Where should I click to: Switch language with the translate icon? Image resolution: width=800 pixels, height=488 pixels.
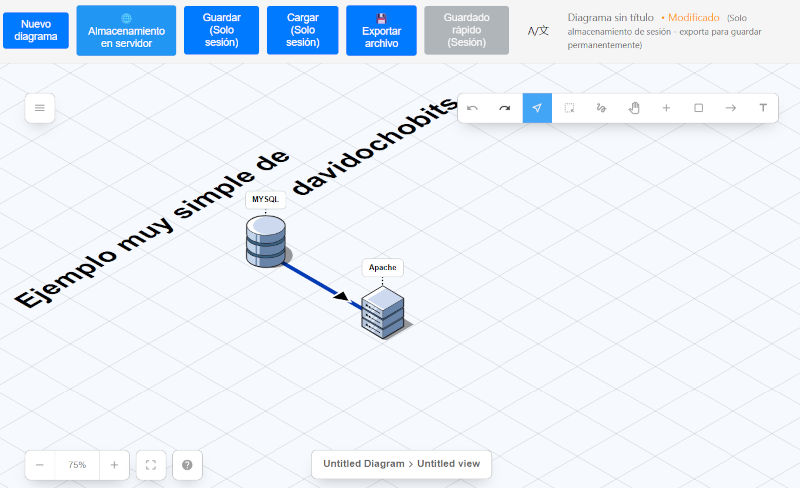coord(538,31)
